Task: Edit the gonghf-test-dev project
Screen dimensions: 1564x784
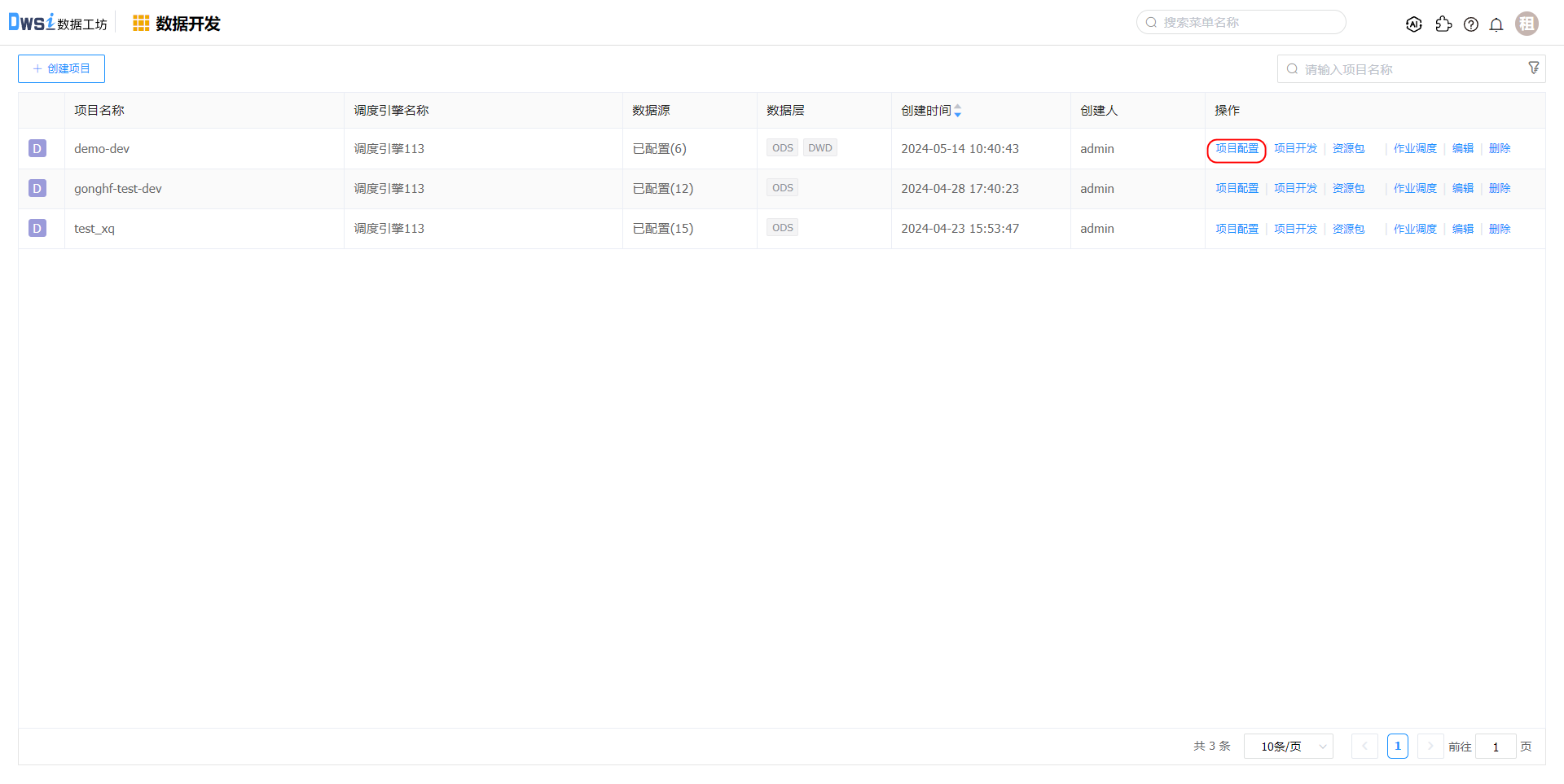Action: click(x=1462, y=189)
